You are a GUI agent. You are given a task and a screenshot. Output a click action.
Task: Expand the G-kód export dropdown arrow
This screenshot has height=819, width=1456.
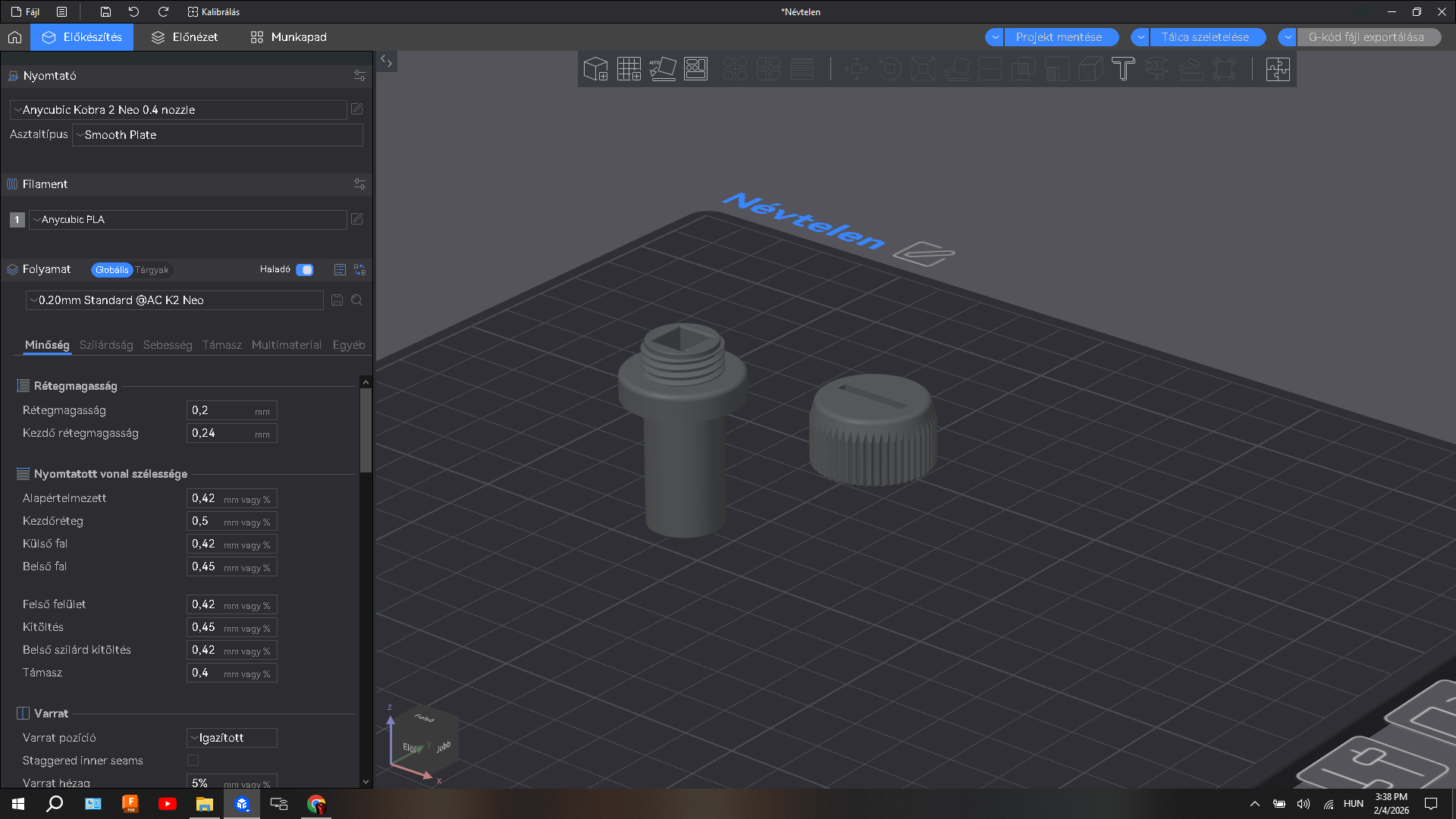(1288, 37)
